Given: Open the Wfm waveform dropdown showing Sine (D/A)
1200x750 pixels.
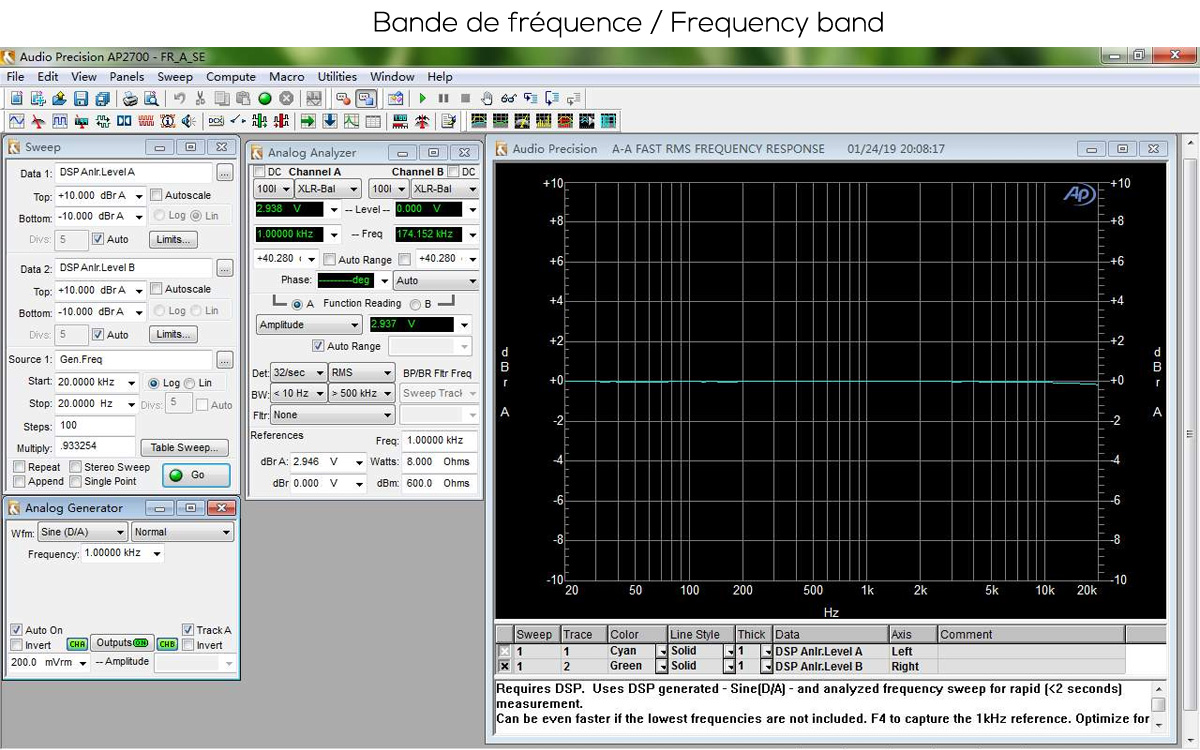Looking at the screenshot, I should [80, 531].
